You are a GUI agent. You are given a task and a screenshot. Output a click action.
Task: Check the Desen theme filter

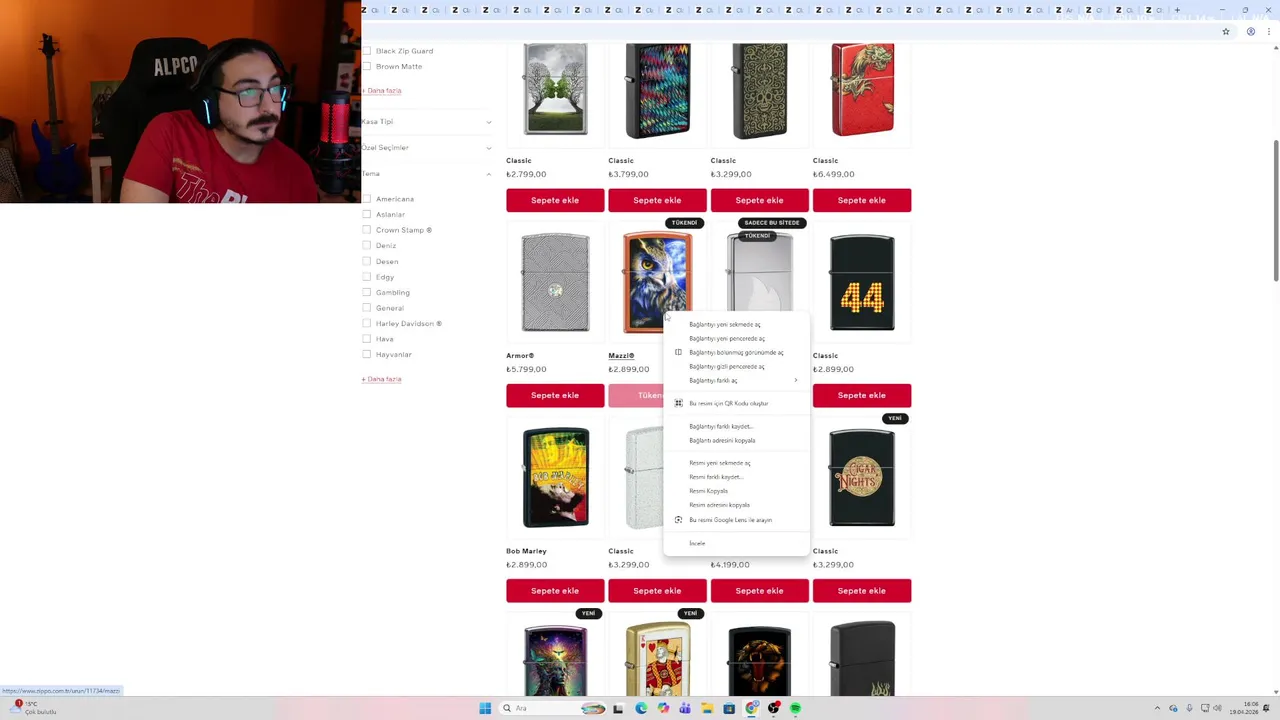point(367,261)
